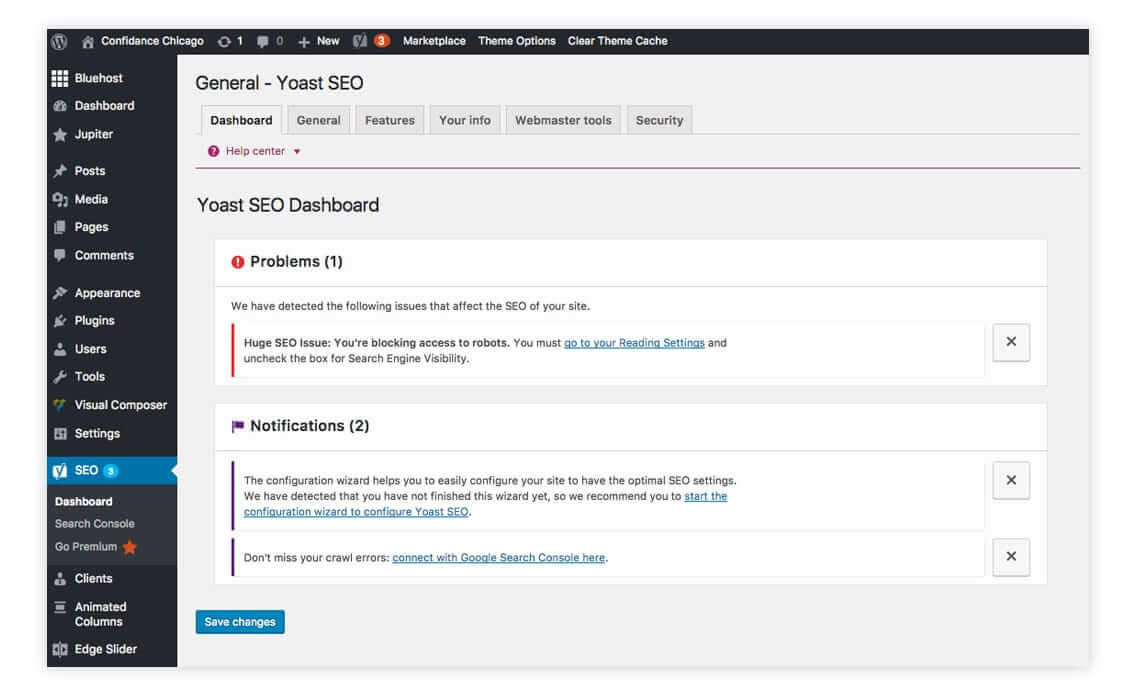The width and height of the screenshot is (1135, 695).
Task: Dismiss the crawl errors notification
Action: pos(1011,557)
